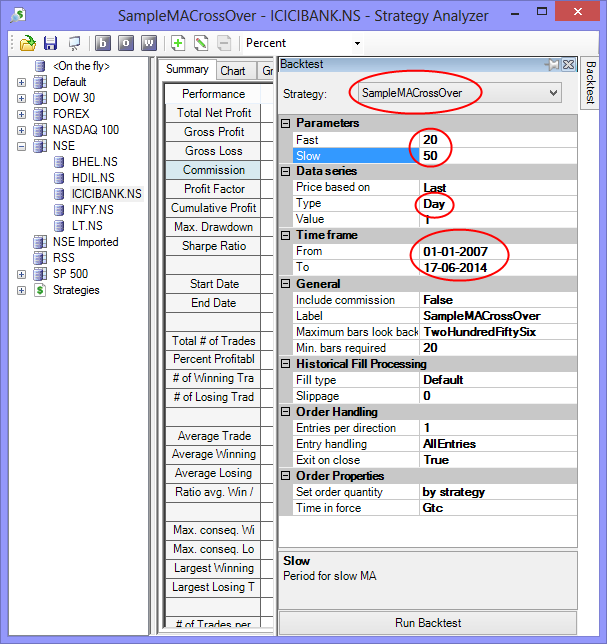Open the vertical Backtest side tab
The height and width of the screenshot is (644, 607).
(x=590, y=84)
